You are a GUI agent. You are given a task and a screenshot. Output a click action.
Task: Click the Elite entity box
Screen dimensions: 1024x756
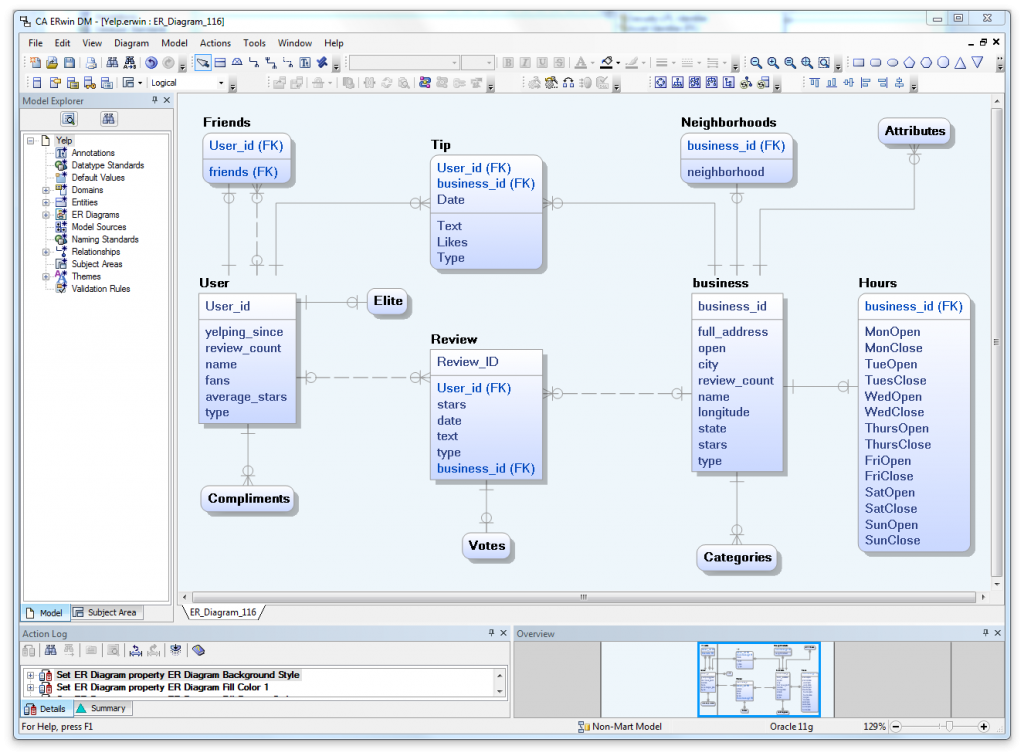pyautogui.click(x=388, y=301)
